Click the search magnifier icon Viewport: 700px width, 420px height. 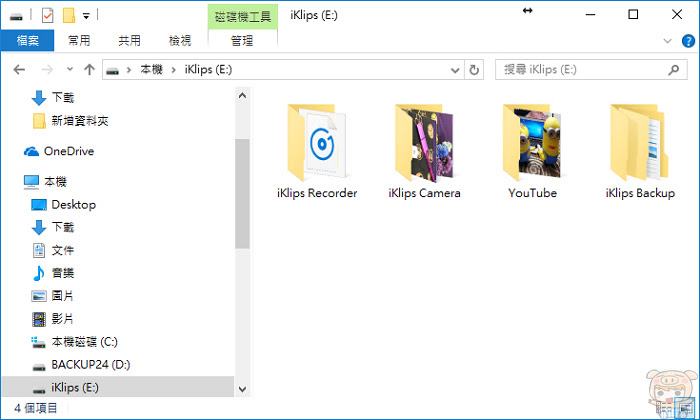click(x=674, y=70)
